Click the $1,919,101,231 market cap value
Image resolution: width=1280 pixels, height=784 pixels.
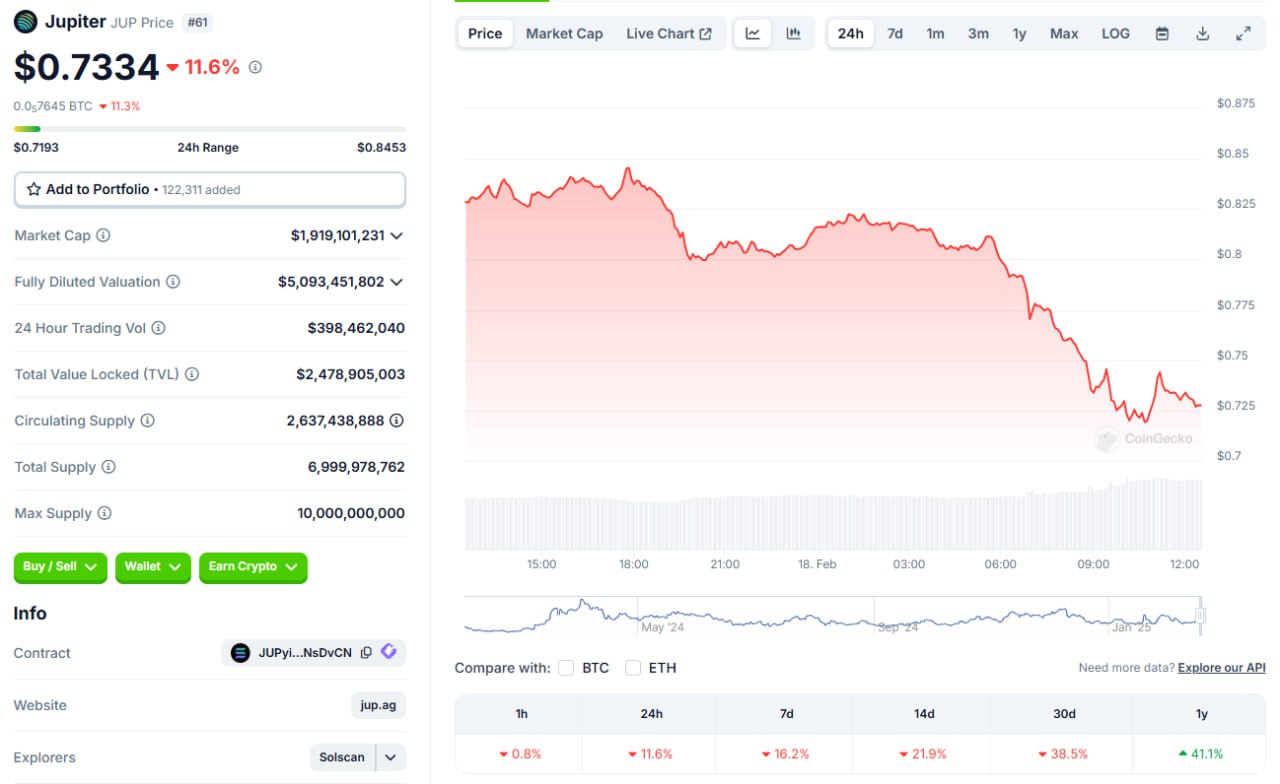[338, 236]
